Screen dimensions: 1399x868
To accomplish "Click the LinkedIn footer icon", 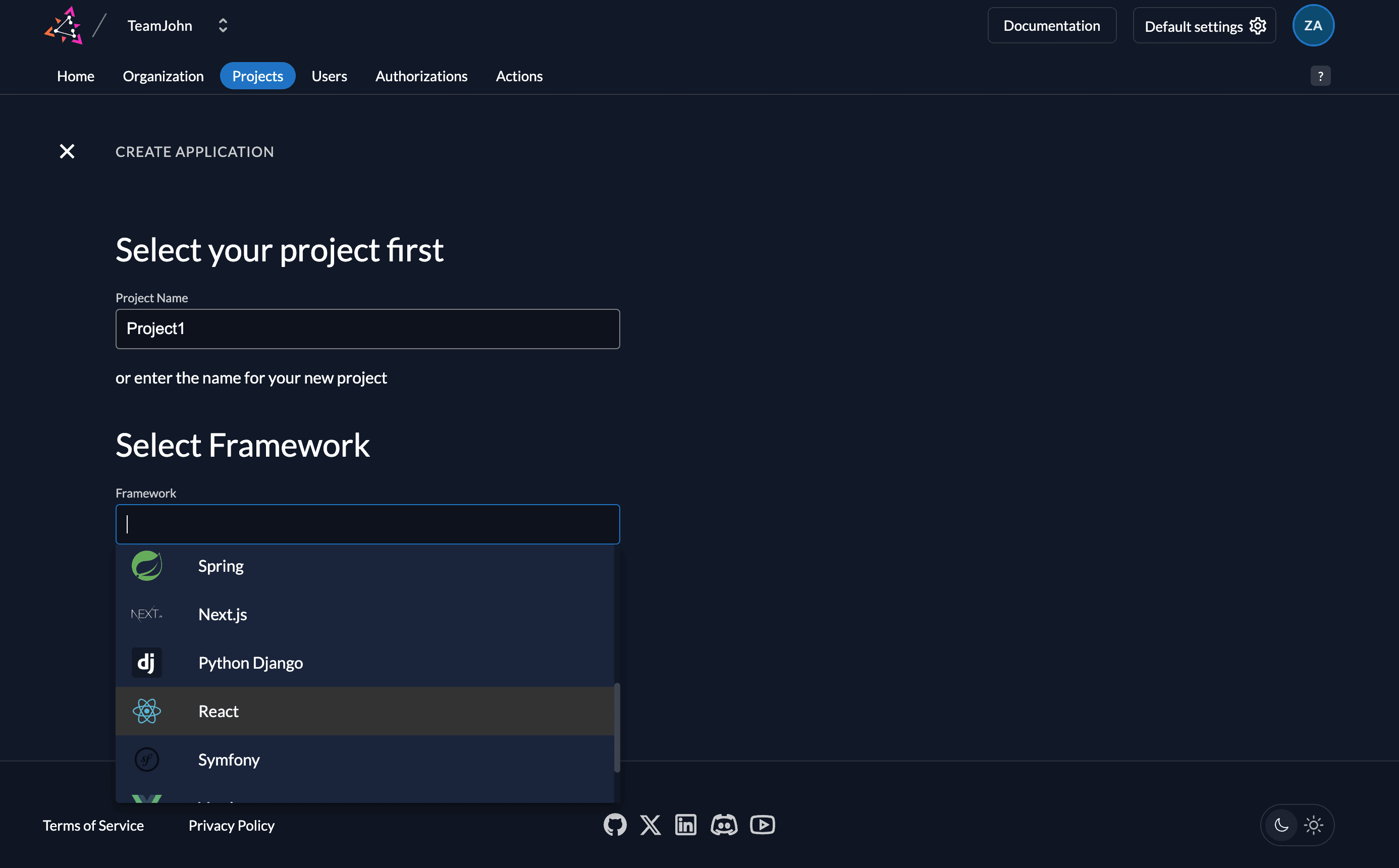I will click(685, 825).
